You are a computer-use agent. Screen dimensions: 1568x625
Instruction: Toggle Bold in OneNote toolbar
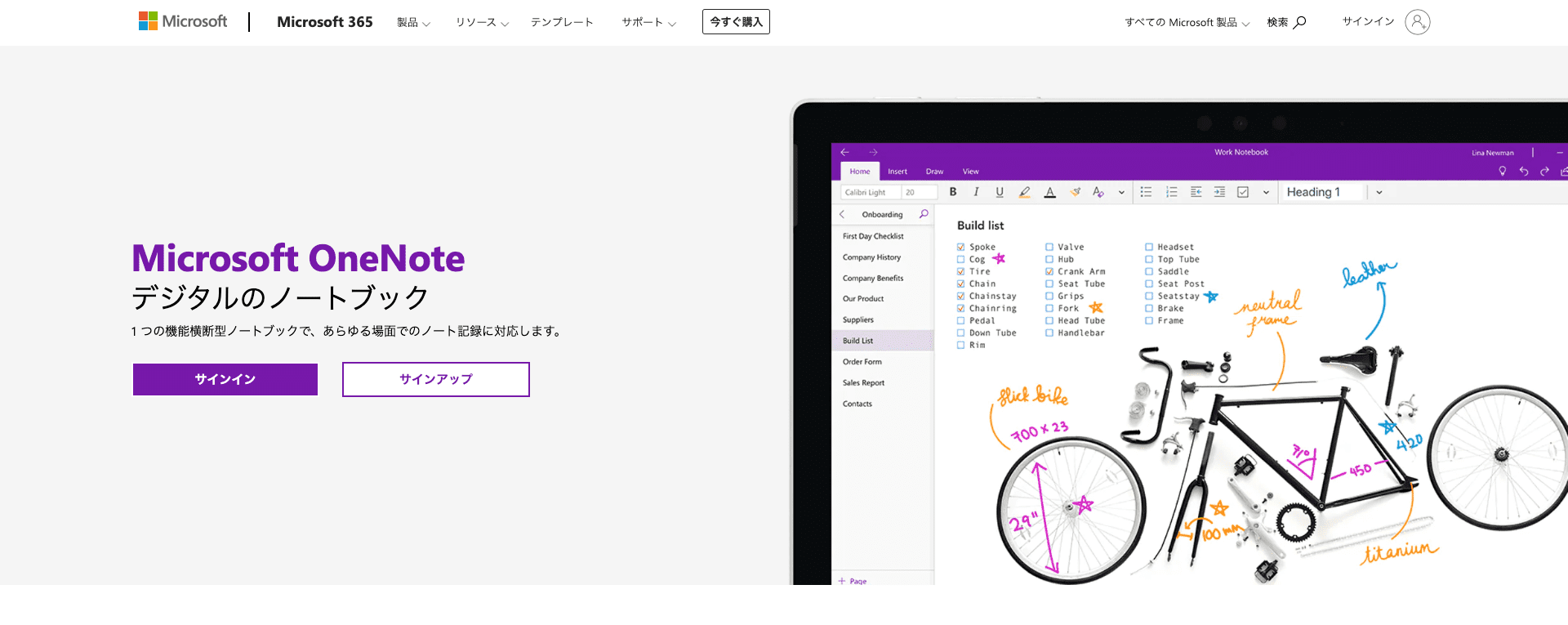pos(953,192)
